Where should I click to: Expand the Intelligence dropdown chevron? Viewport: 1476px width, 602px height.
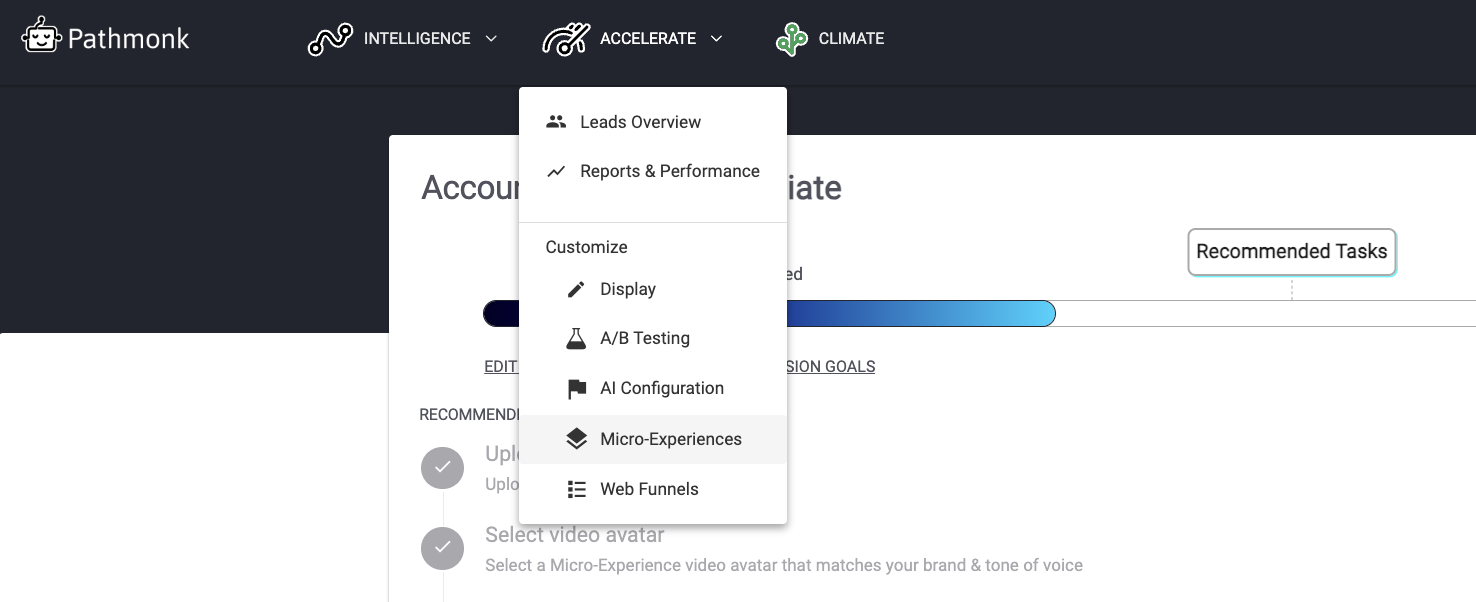[x=491, y=39]
